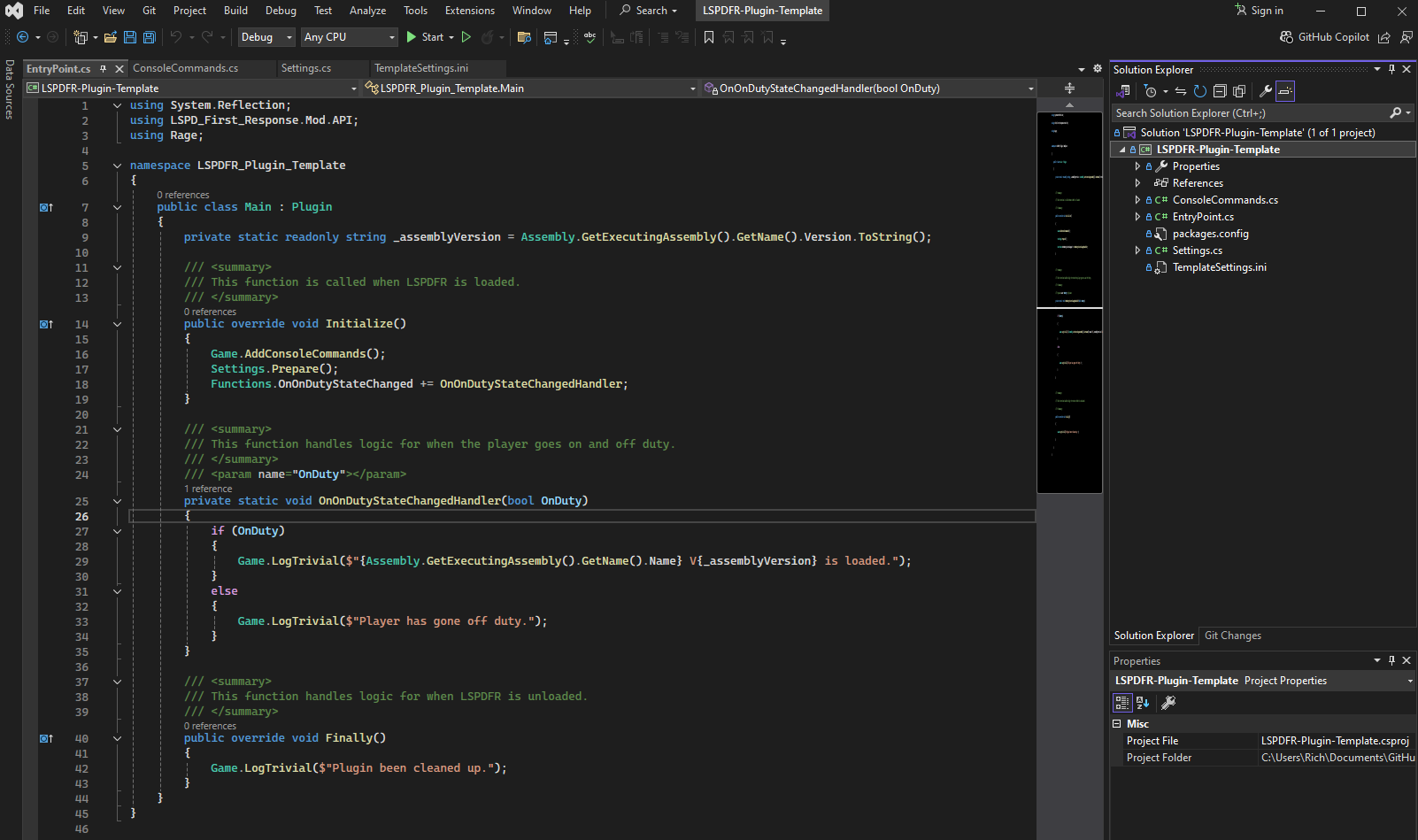The image size is (1418, 840).
Task: Open Properties via wrench icon in Solution Explorer
Action: (1266, 91)
